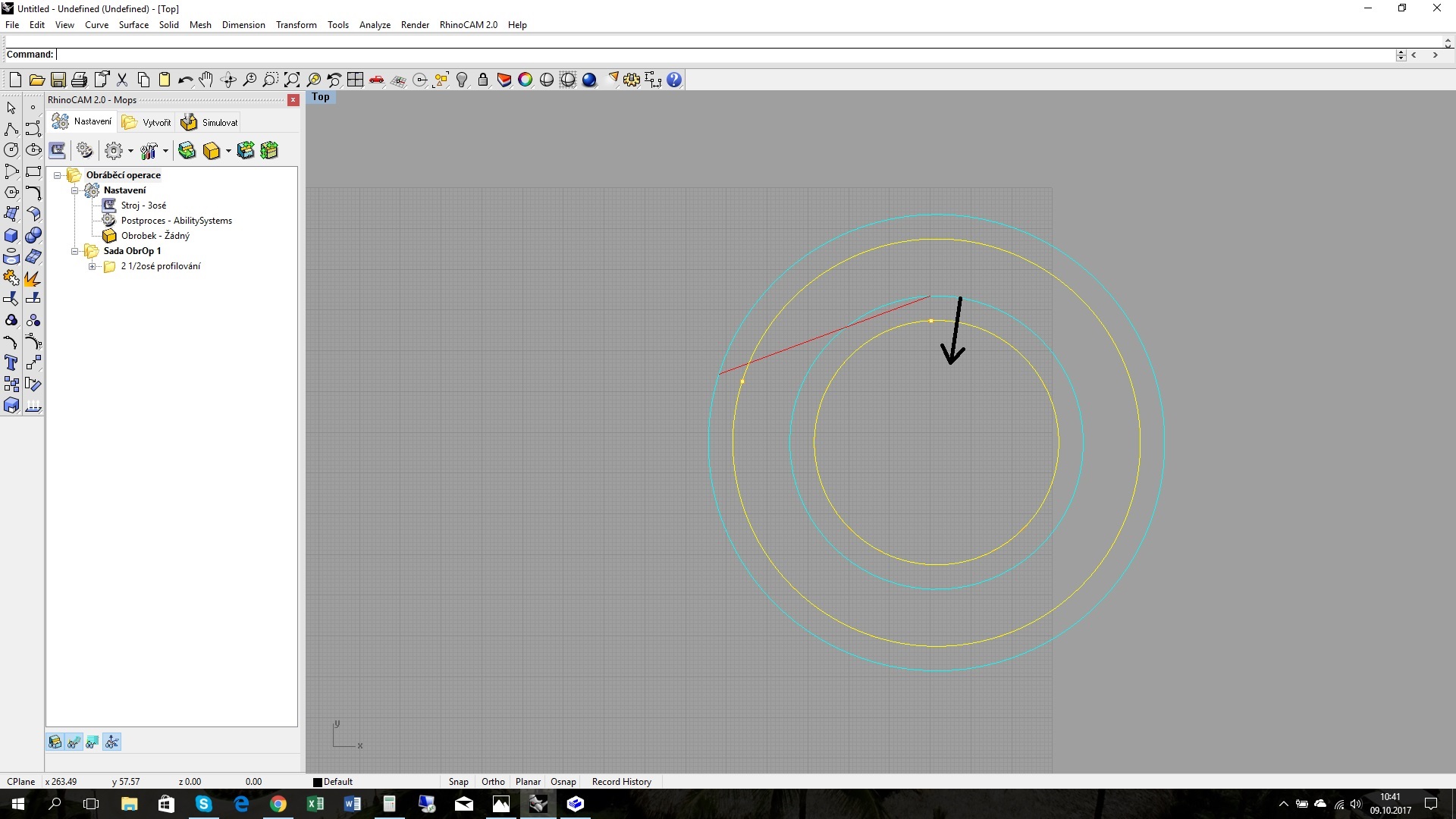The height and width of the screenshot is (819, 1456).
Task: Click into the Command input line
Action: point(682,55)
